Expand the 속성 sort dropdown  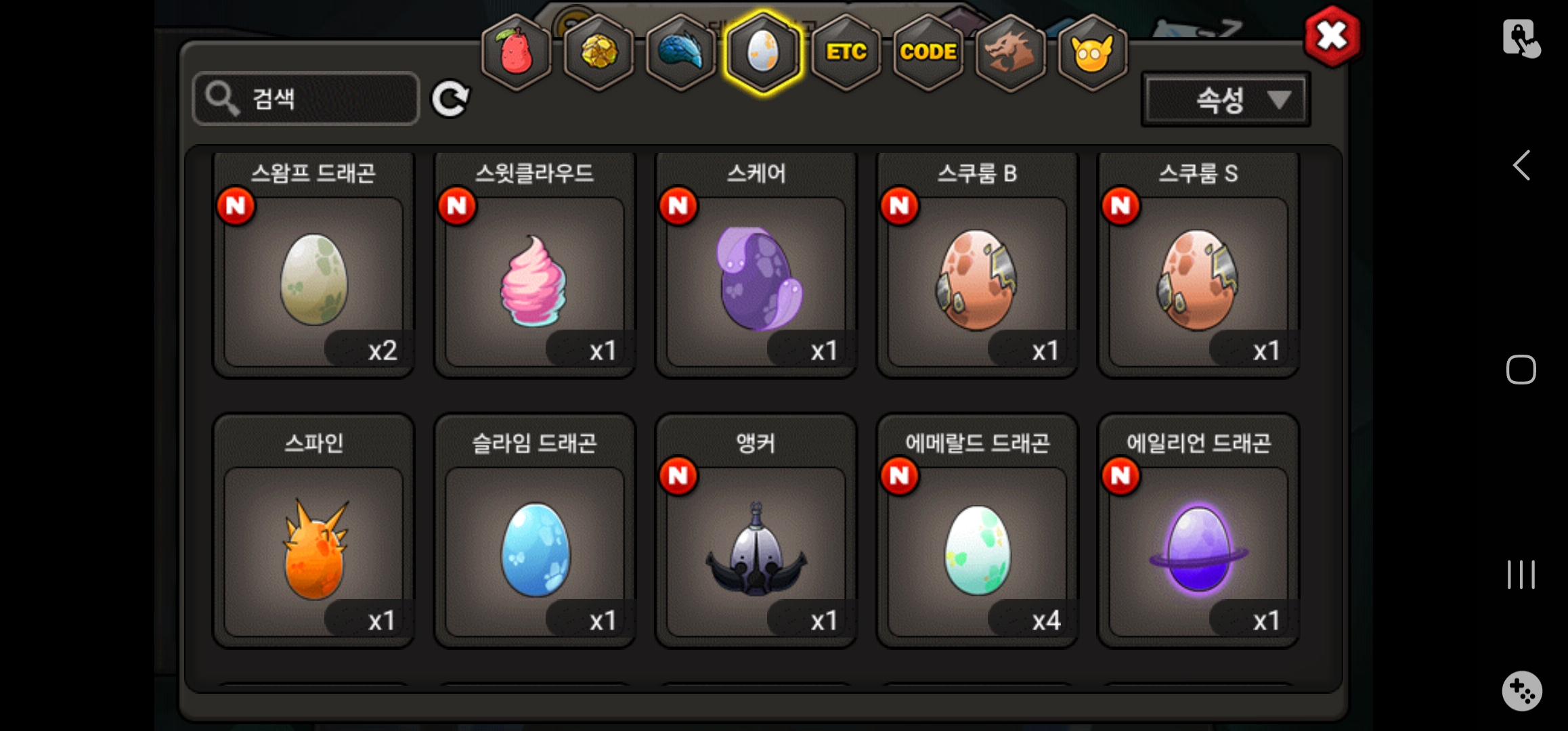[x=1226, y=100]
